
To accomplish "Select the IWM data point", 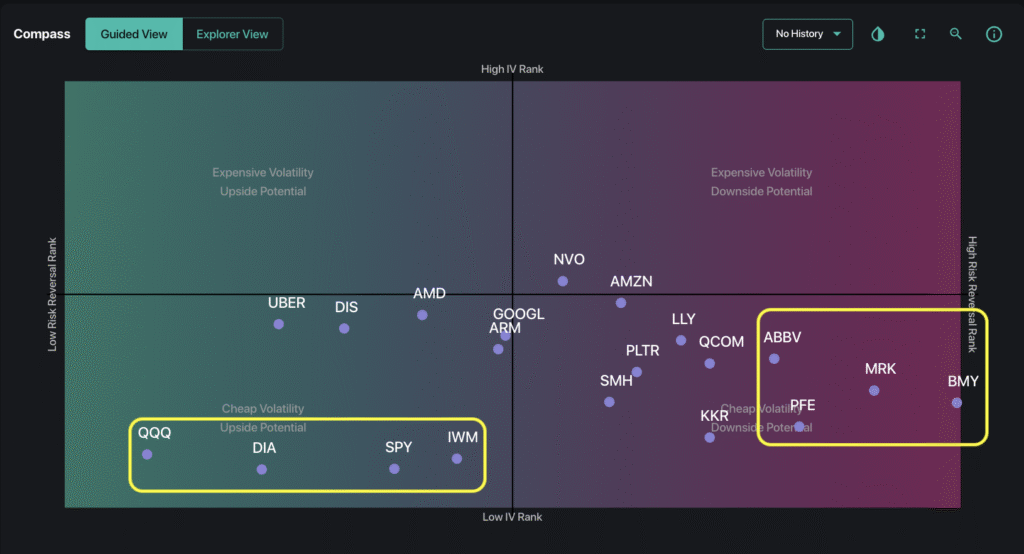I will [x=457, y=459].
